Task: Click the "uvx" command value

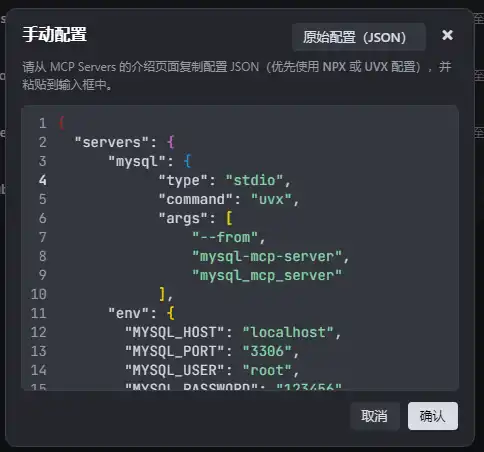Action: coord(271,199)
